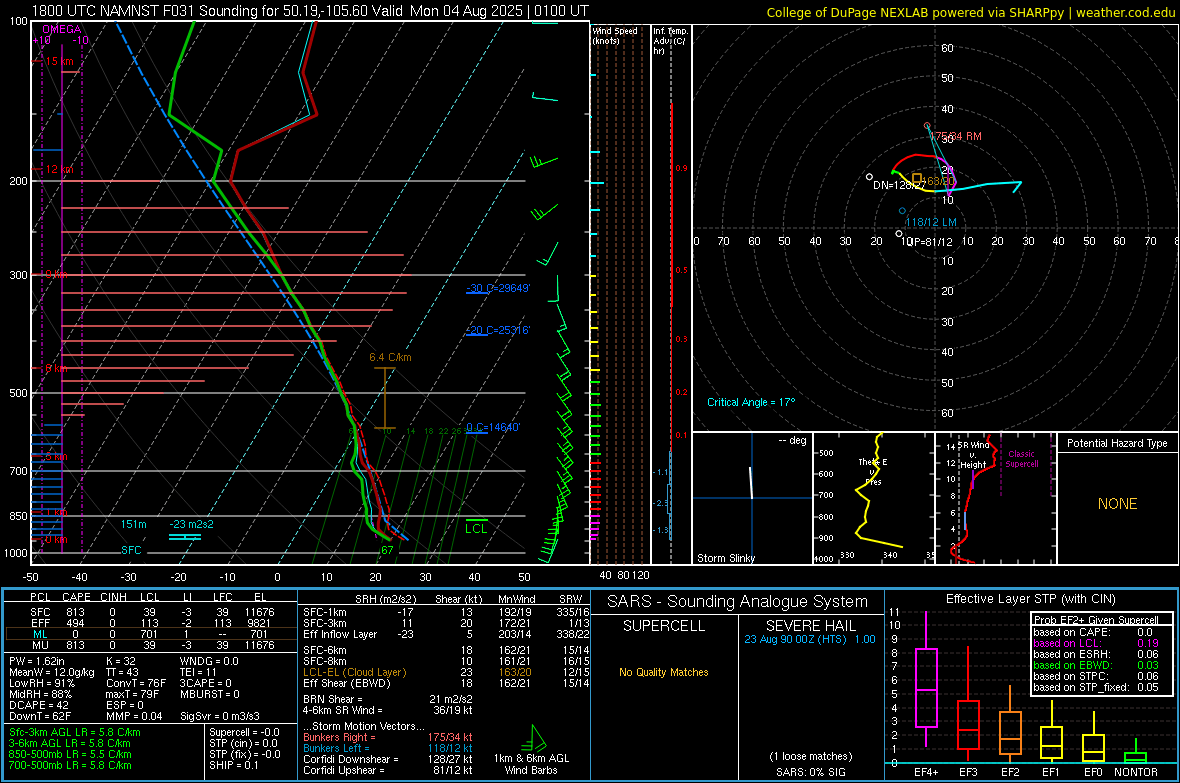Select the SFC parcel row in the parcel table

pyautogui.click(x=151, y=612)
